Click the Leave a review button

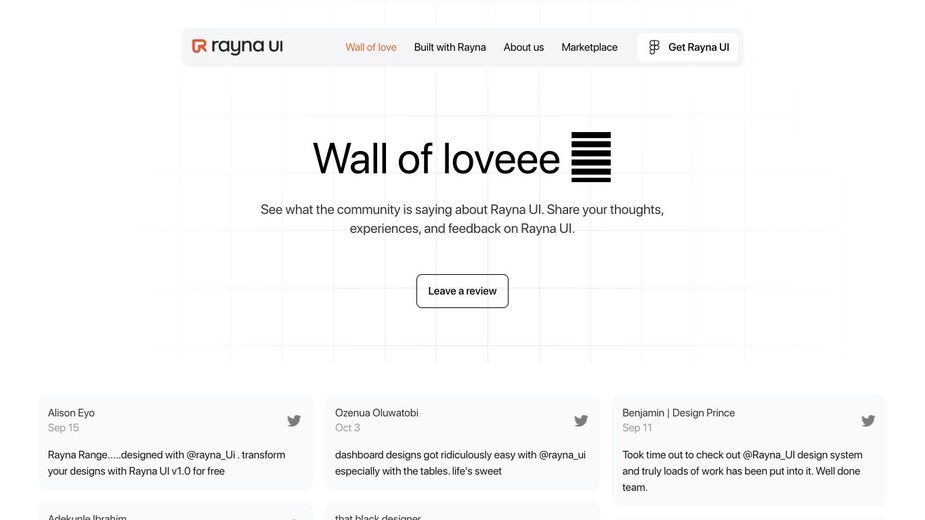pos(462,291)
